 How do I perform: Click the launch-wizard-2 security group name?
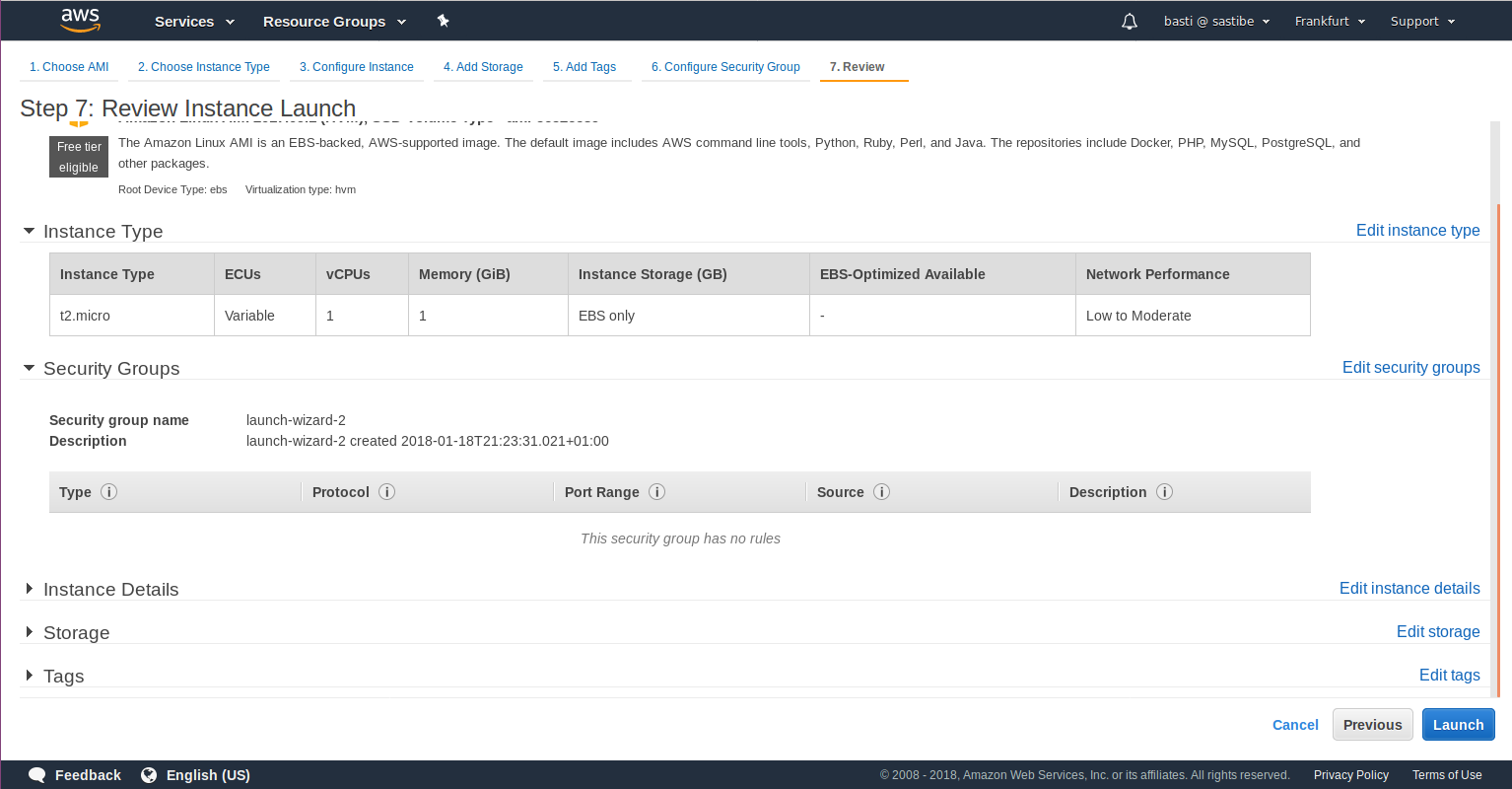tap(296, 420)
